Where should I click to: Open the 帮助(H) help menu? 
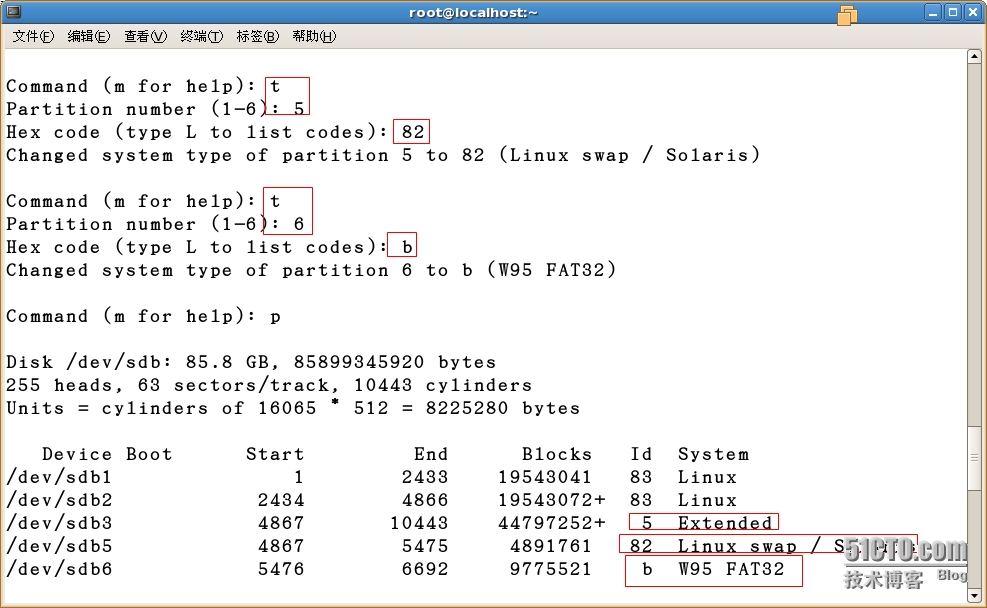314,37
